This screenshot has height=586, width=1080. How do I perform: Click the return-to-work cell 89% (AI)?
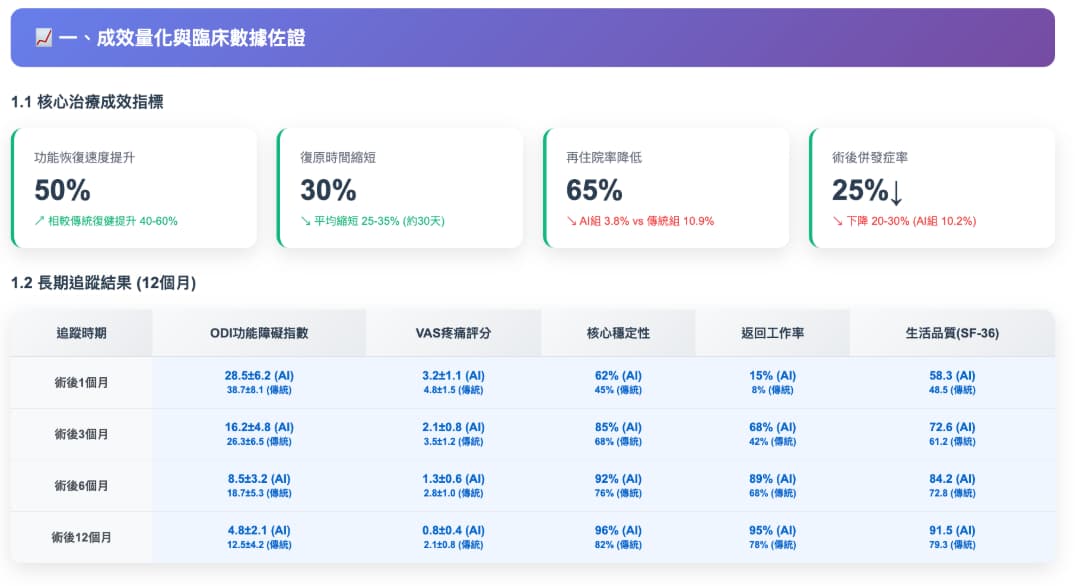point(773,479)
